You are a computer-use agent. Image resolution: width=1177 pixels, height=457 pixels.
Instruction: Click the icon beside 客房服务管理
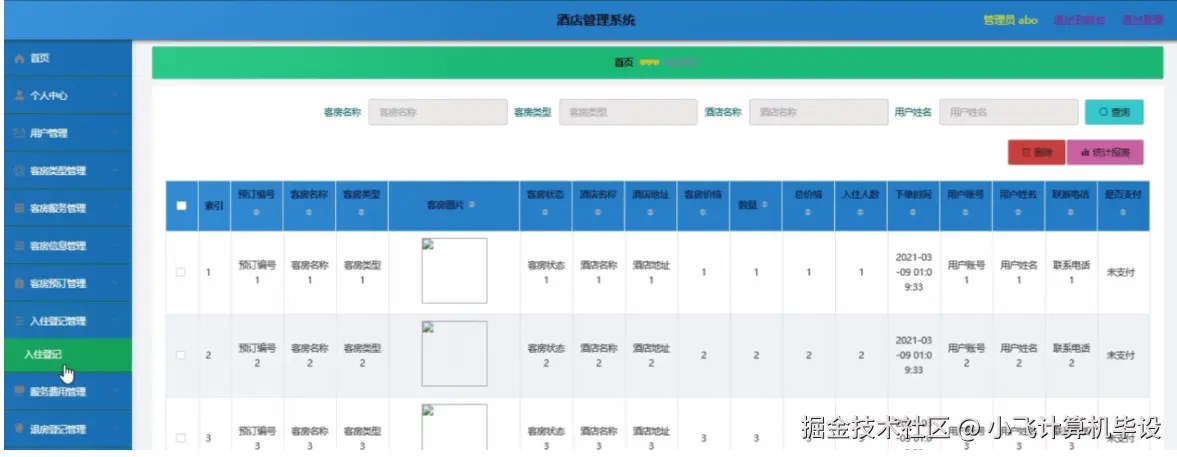coord(20,209)
